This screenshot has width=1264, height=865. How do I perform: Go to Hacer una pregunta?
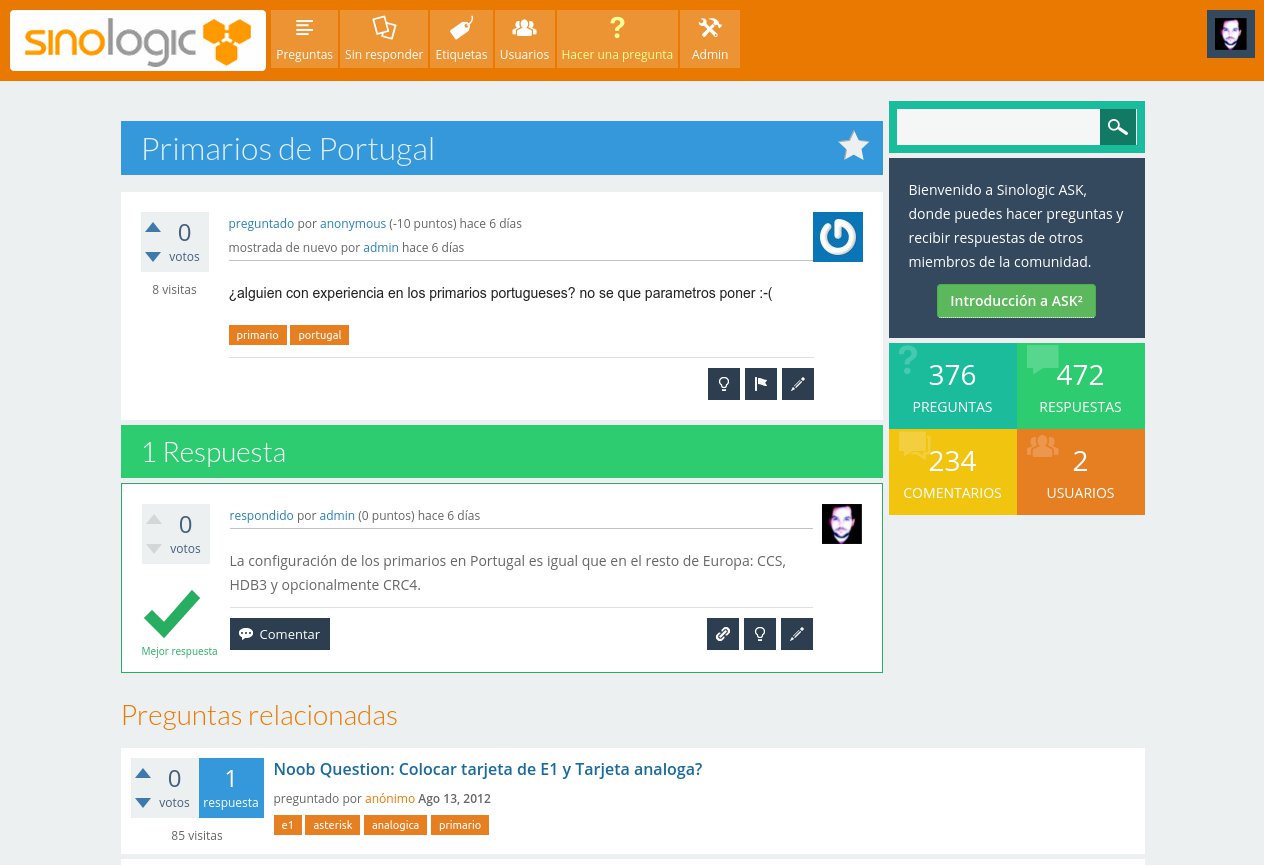coord(617,39)
